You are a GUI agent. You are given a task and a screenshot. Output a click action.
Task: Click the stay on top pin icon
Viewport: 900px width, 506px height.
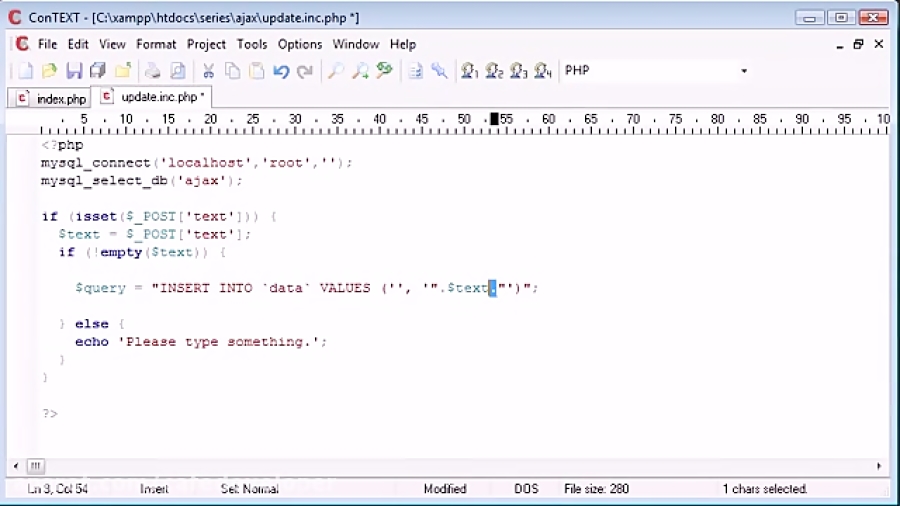pyautogui.click(x=439, y=71)
